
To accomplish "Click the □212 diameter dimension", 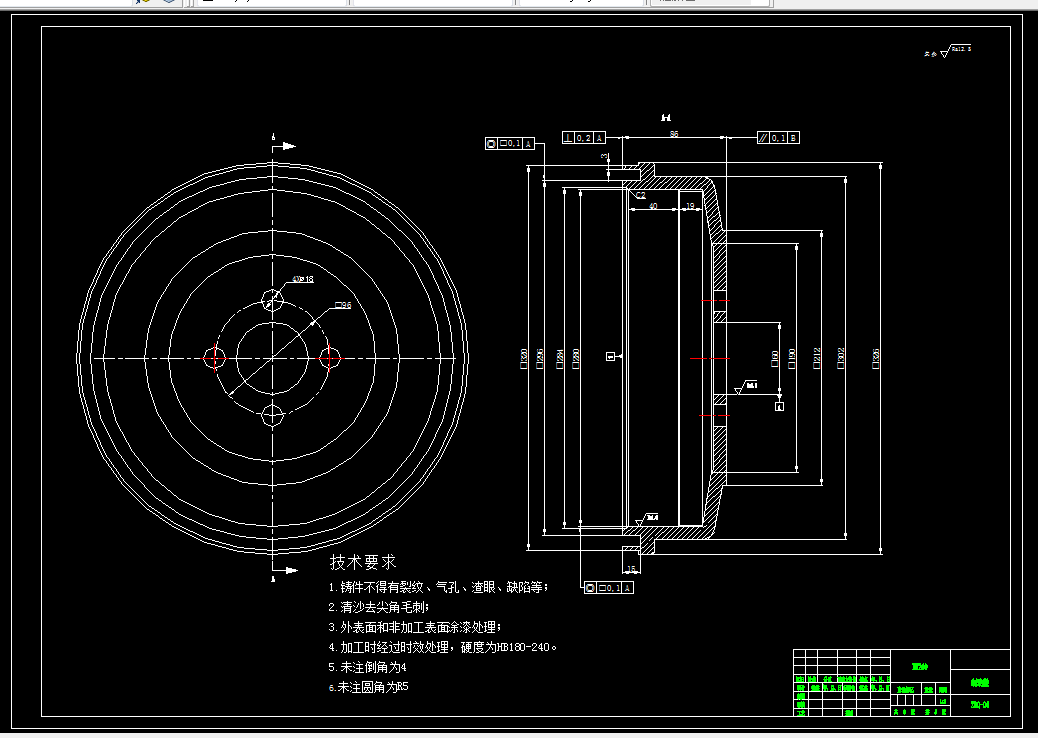I will pyautogui.click(x=817, y=359).
